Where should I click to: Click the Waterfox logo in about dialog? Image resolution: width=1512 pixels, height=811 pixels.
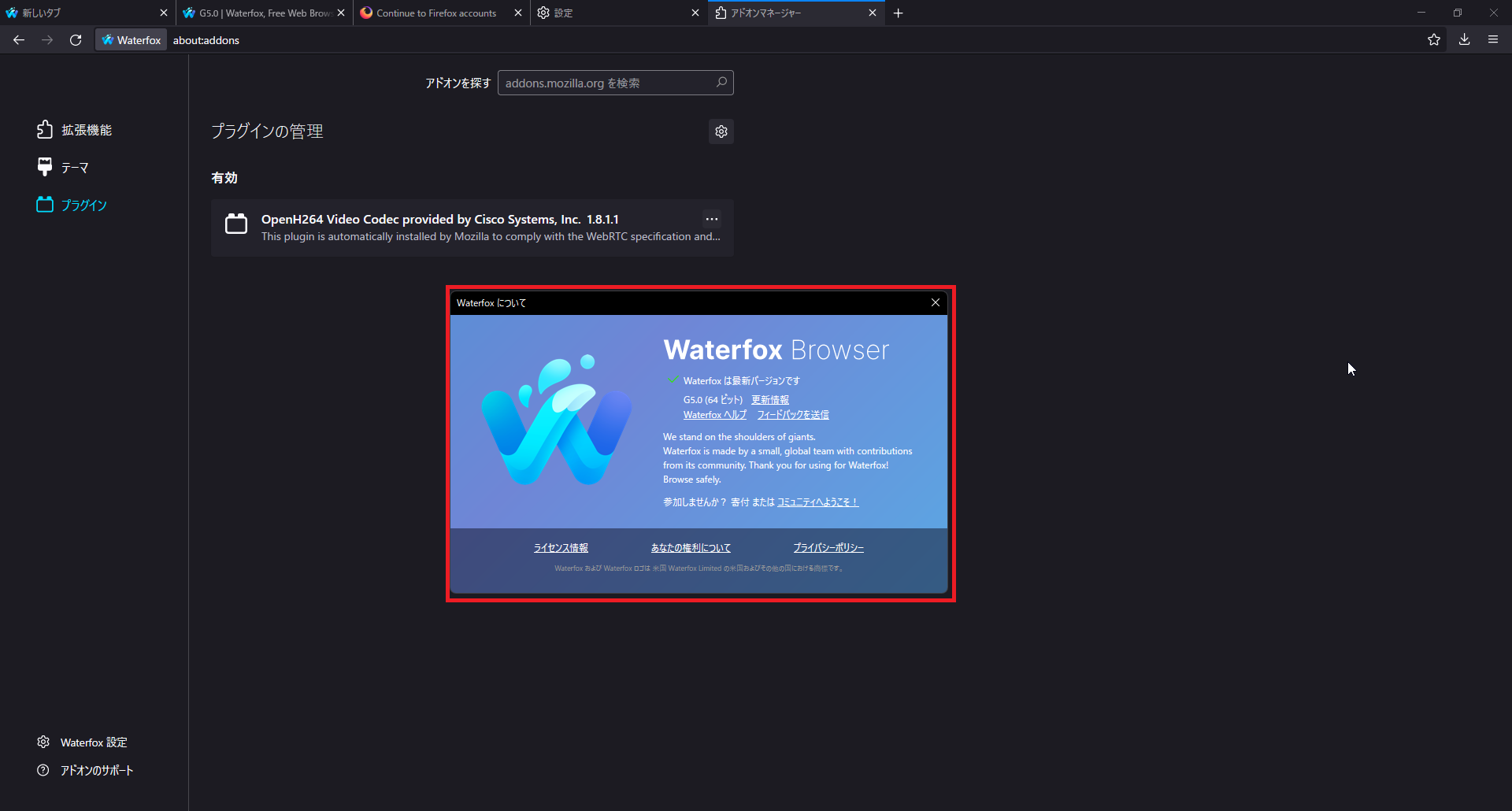(x=557, y=420)
